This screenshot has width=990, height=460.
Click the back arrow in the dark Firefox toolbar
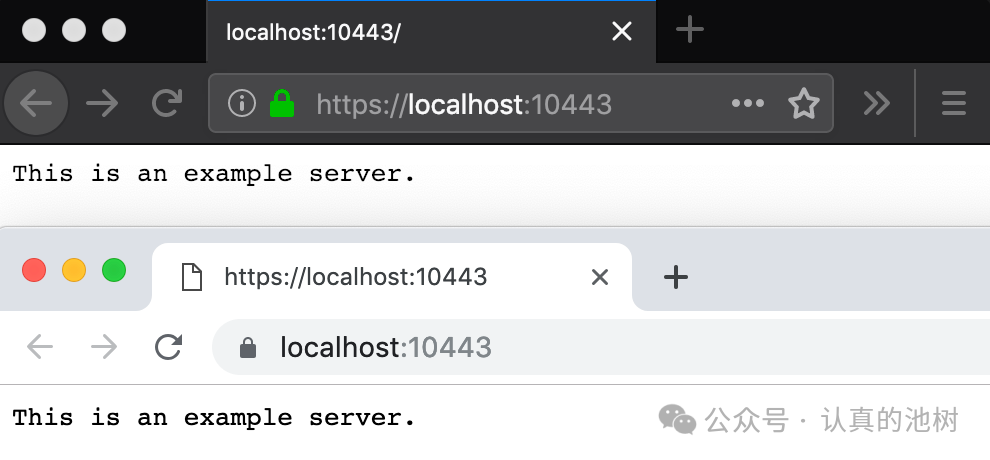click(x=36, y=103)
